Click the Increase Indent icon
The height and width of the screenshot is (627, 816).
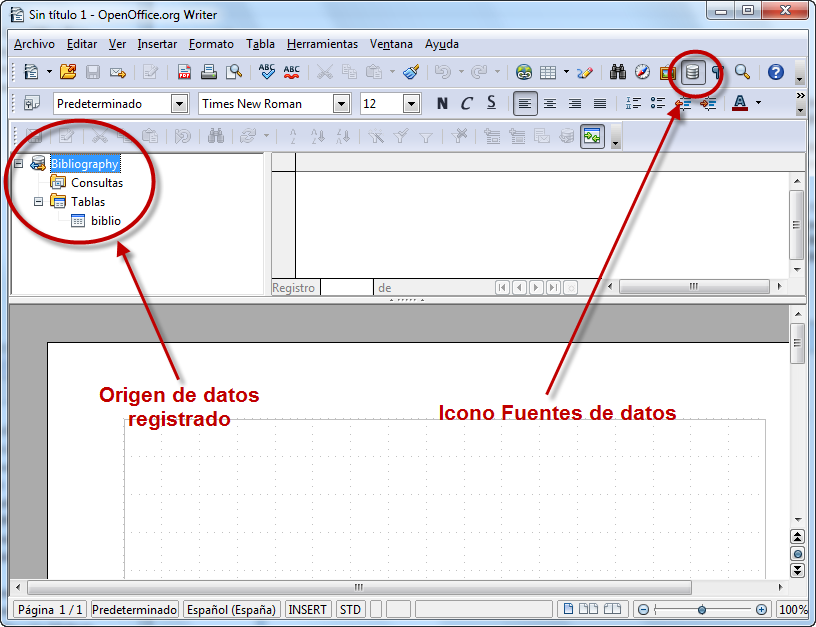(x=708, y=103)
